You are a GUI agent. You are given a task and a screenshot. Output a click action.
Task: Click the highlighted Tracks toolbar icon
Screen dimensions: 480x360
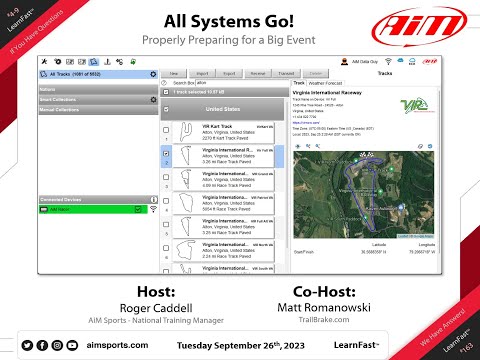[x=94, y=61]
